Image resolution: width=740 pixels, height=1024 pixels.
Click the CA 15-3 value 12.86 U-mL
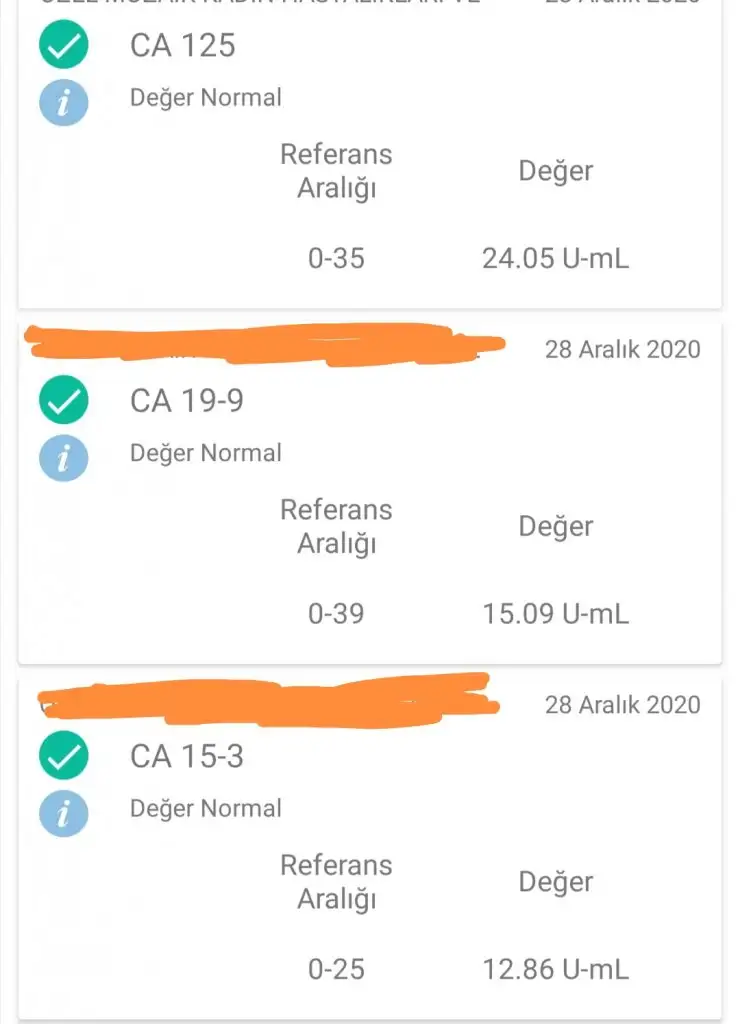click(556, 969)
